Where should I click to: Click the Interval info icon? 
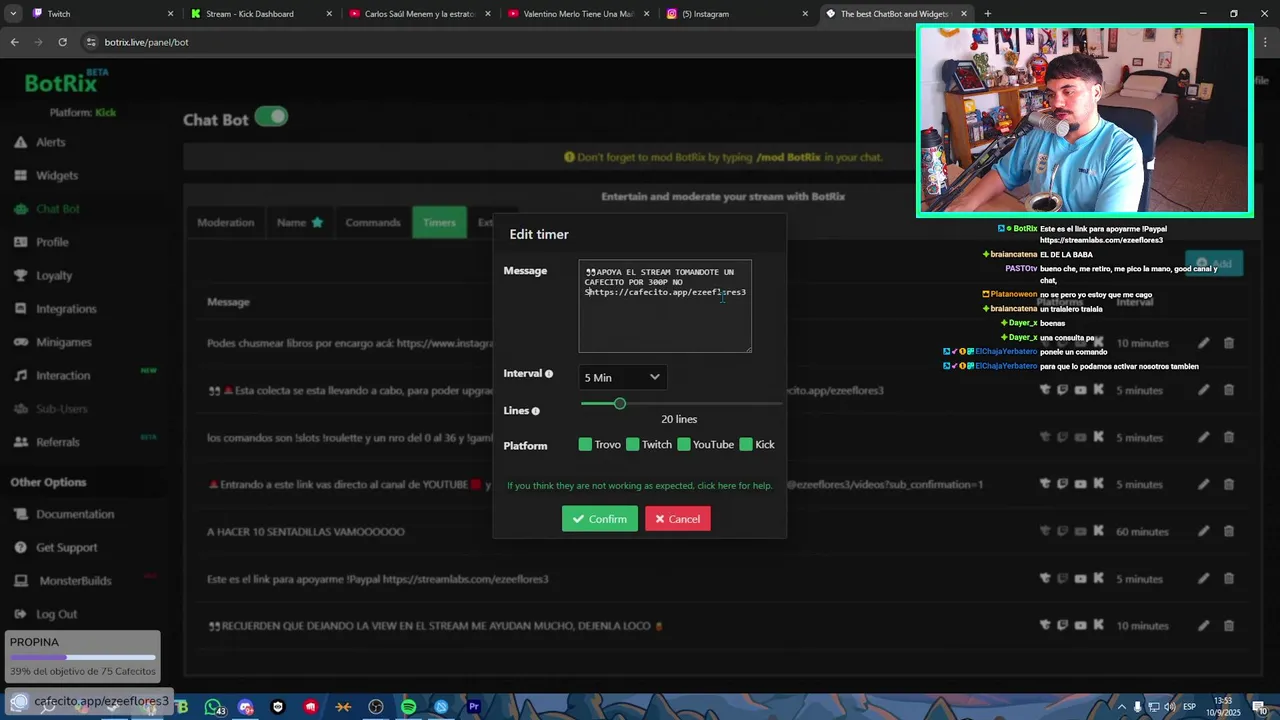click(x=549, y=374)
